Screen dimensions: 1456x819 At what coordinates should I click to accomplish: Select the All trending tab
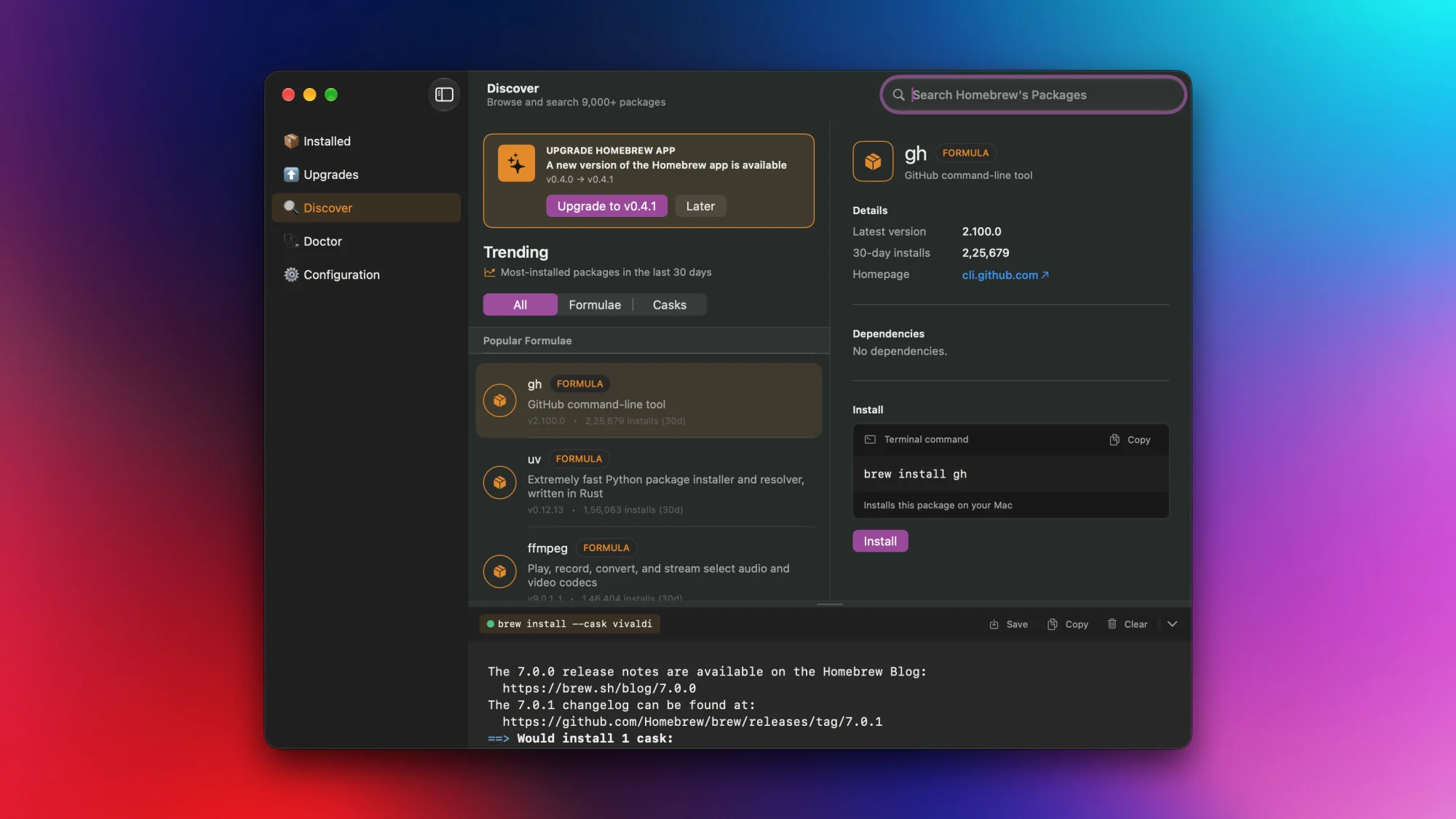tap(520, 304)
